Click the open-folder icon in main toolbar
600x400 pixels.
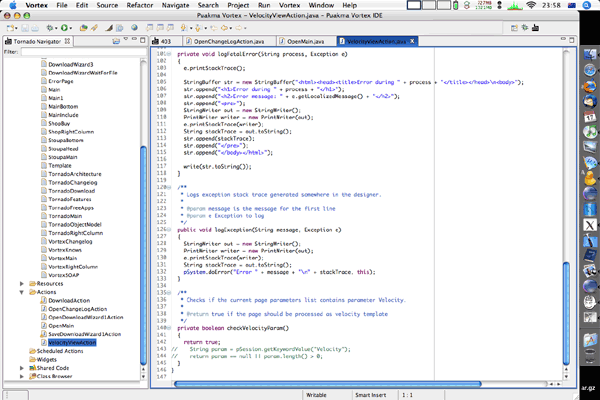point(83,28)
